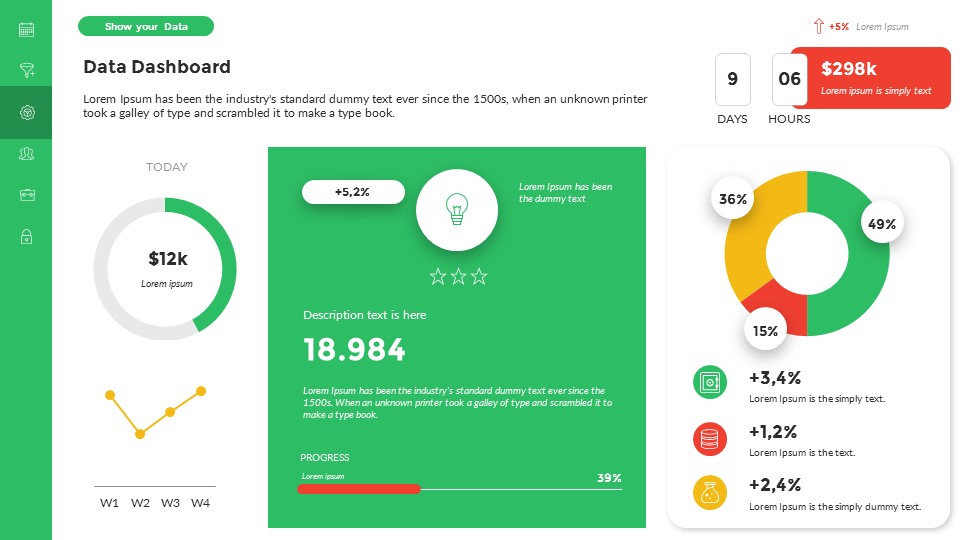Click the green safe icon
The height and width of the screenshot is (540, 960).
pos(709,382)
